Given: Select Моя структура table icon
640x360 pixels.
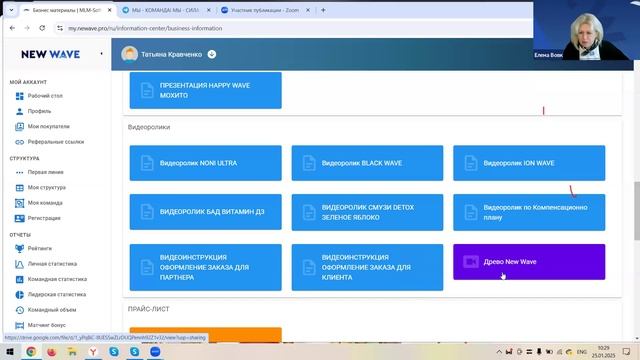Looking at the screenshot, I should coord(19,188).
